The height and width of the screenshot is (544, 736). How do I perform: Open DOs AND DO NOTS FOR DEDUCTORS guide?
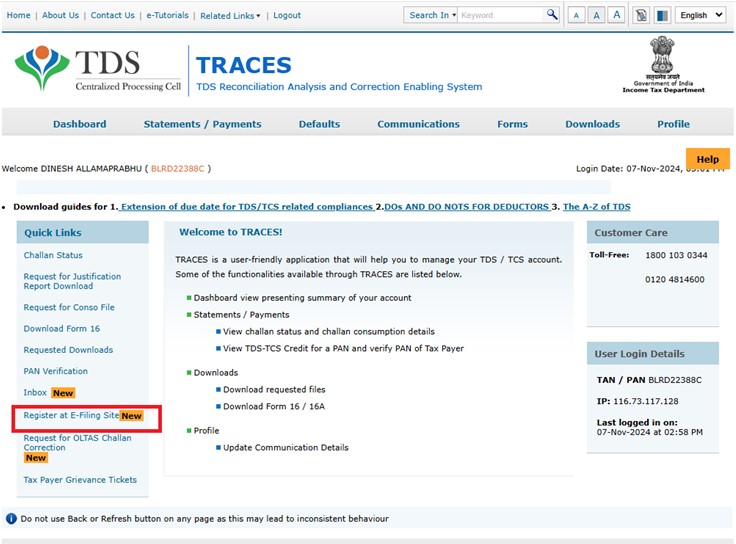point(467,207)
